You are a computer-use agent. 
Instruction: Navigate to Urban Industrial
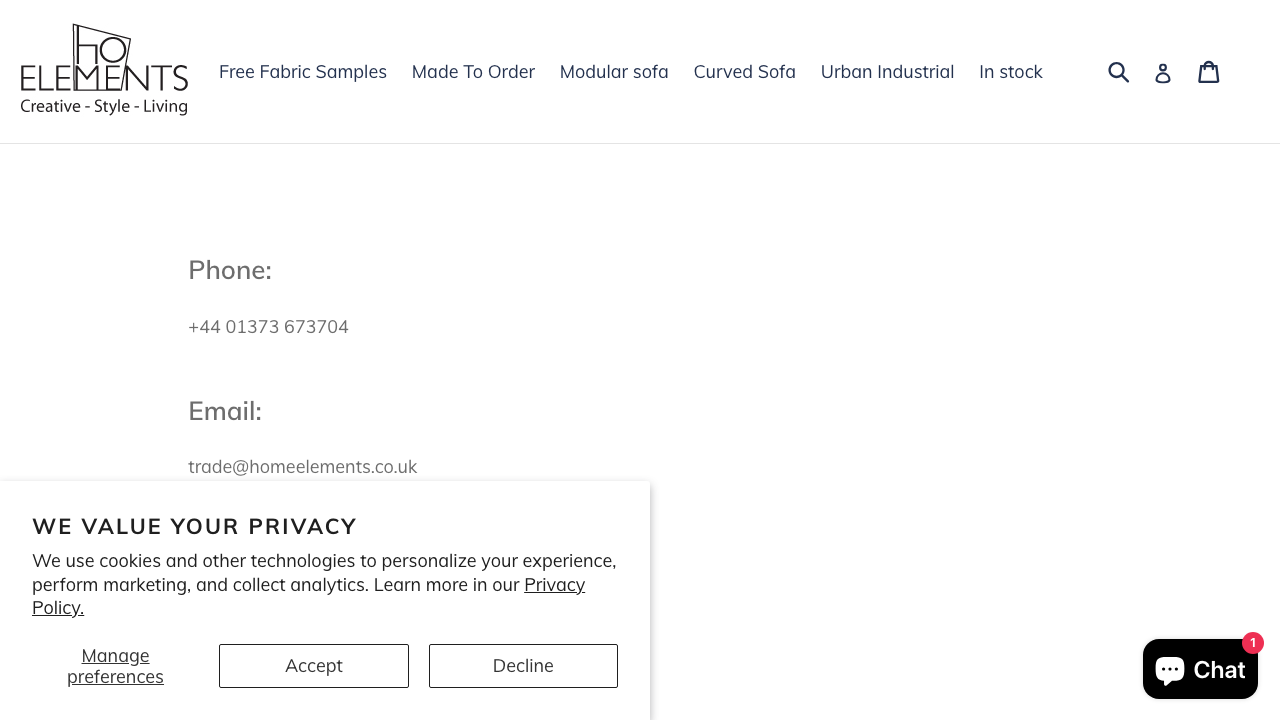pyautogui.click(x=887, y=72)
